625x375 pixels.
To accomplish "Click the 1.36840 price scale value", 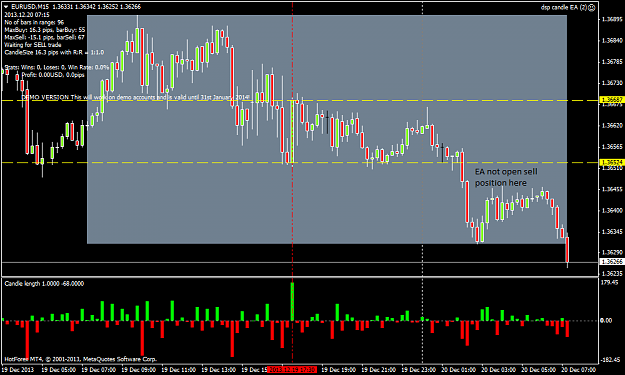I will click(612, 41).
